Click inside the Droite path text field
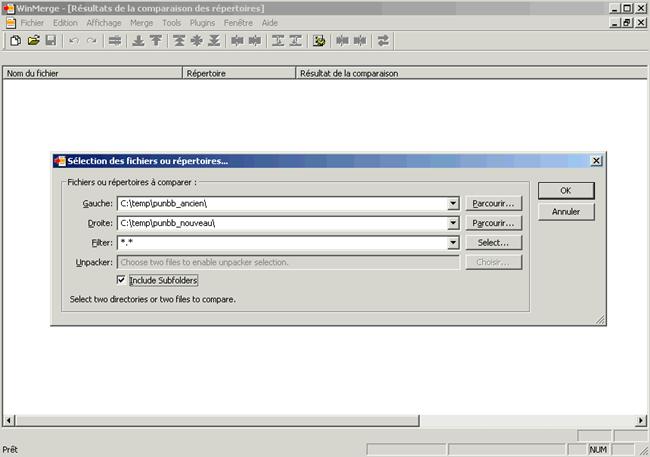The height and width of the screenshot is (457, 650). pyautogui.click(x=280, y=223)
